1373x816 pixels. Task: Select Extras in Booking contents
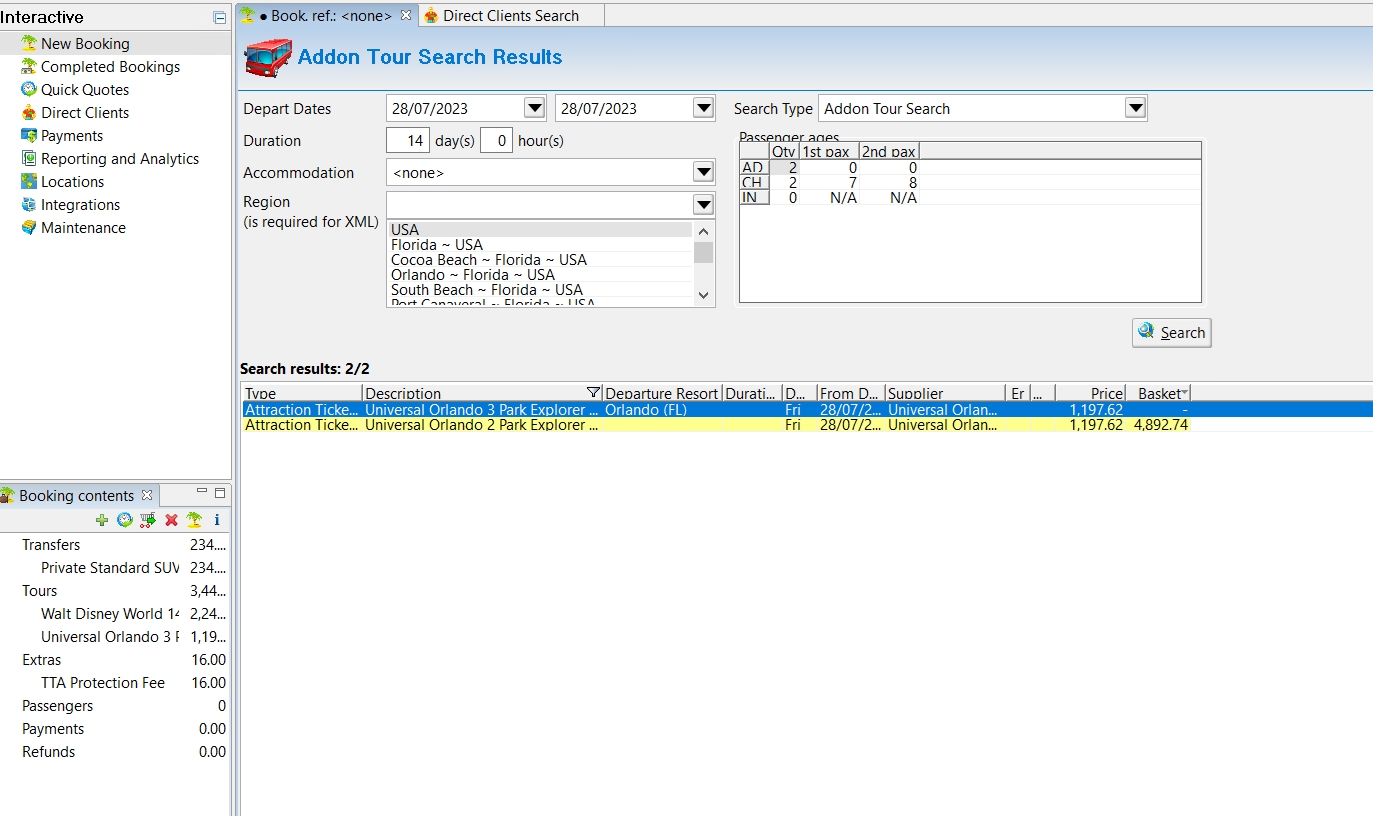point(42,660)
